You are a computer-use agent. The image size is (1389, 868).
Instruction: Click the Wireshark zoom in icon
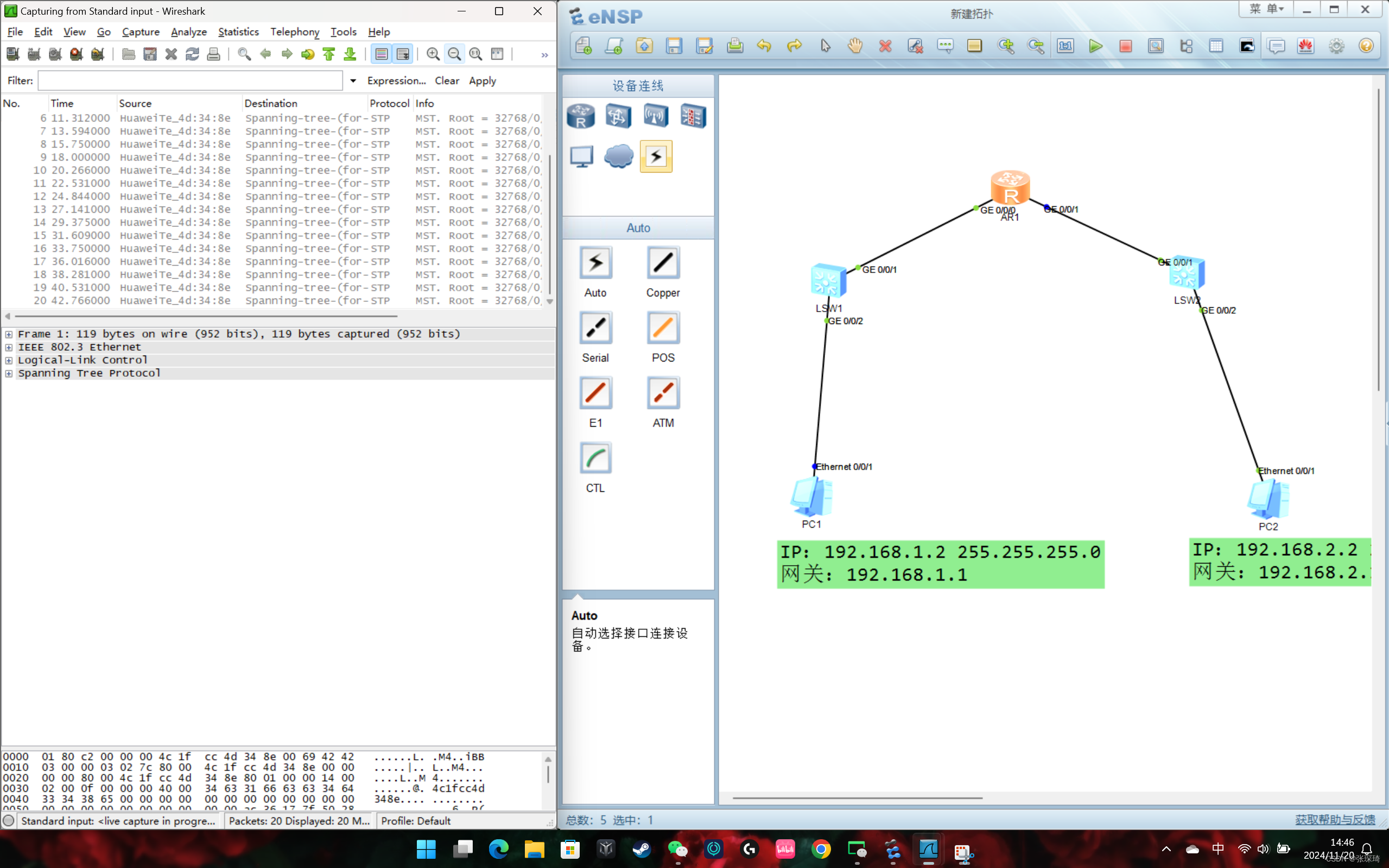pos(433,54)
